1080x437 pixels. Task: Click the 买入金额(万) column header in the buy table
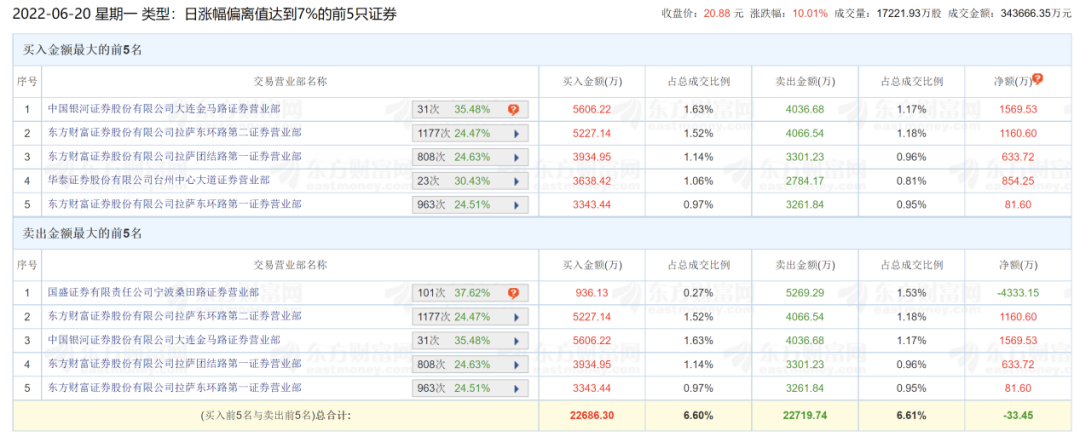[x=592, y=81]
